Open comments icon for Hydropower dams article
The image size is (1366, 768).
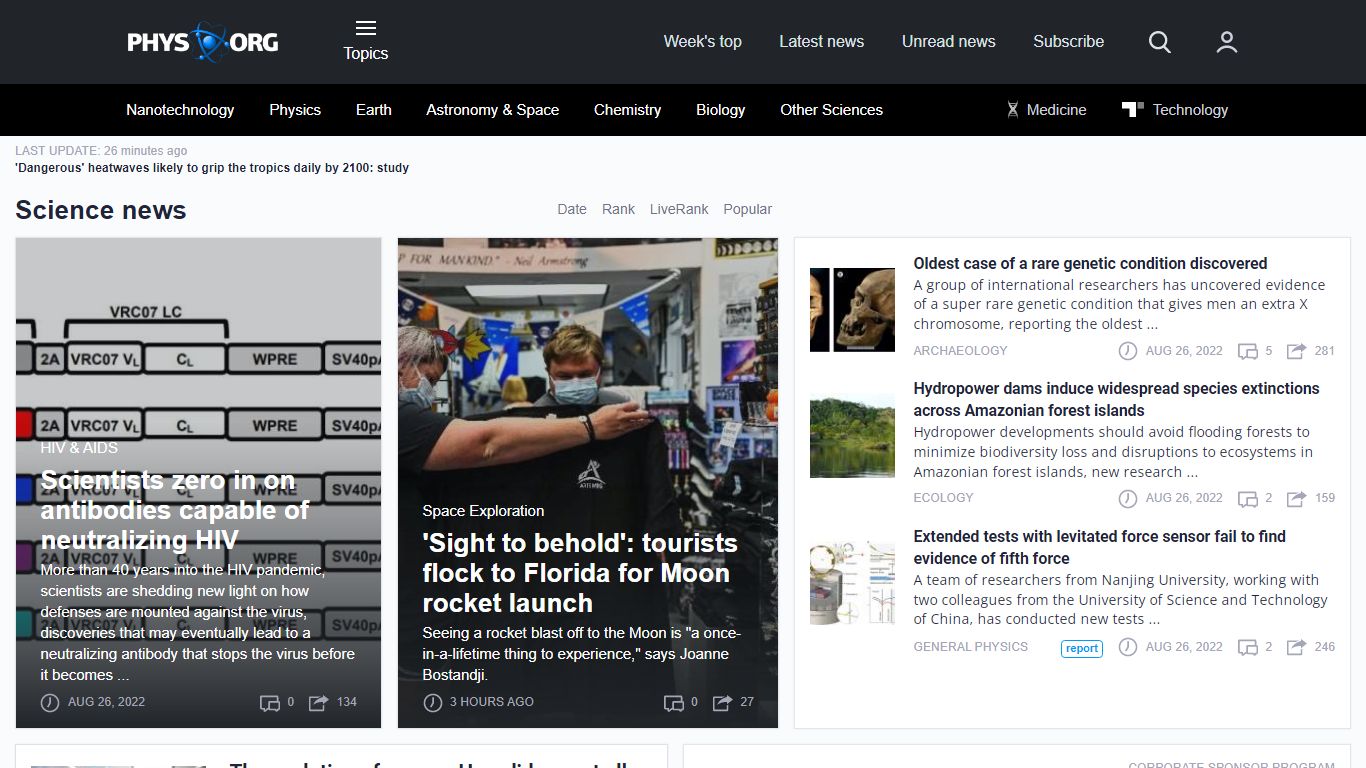tap(1248, 499)
